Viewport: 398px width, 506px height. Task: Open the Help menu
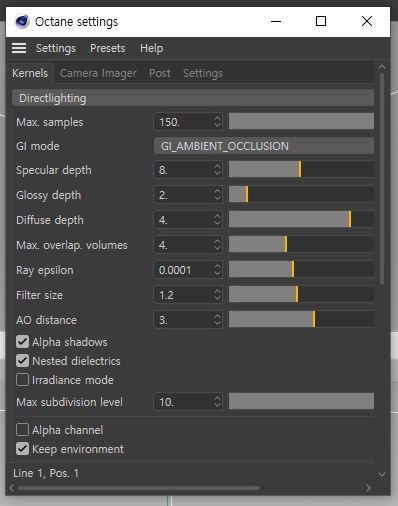152,48
